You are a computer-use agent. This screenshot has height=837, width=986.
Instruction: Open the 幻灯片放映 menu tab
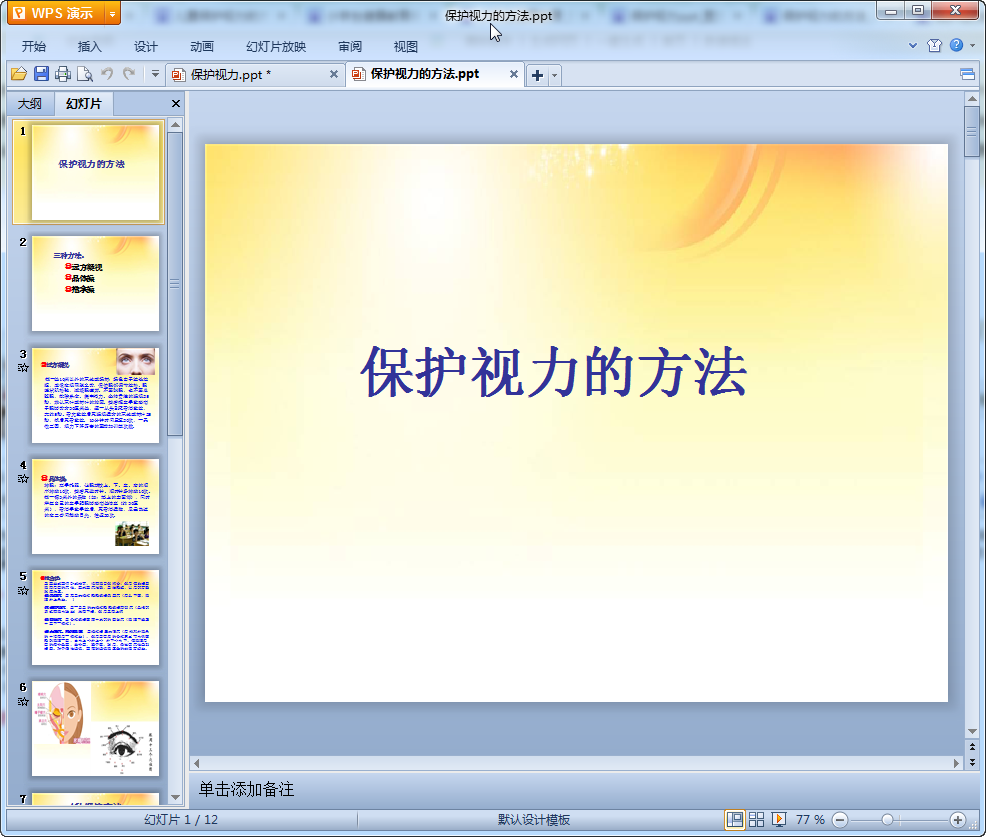276,46
